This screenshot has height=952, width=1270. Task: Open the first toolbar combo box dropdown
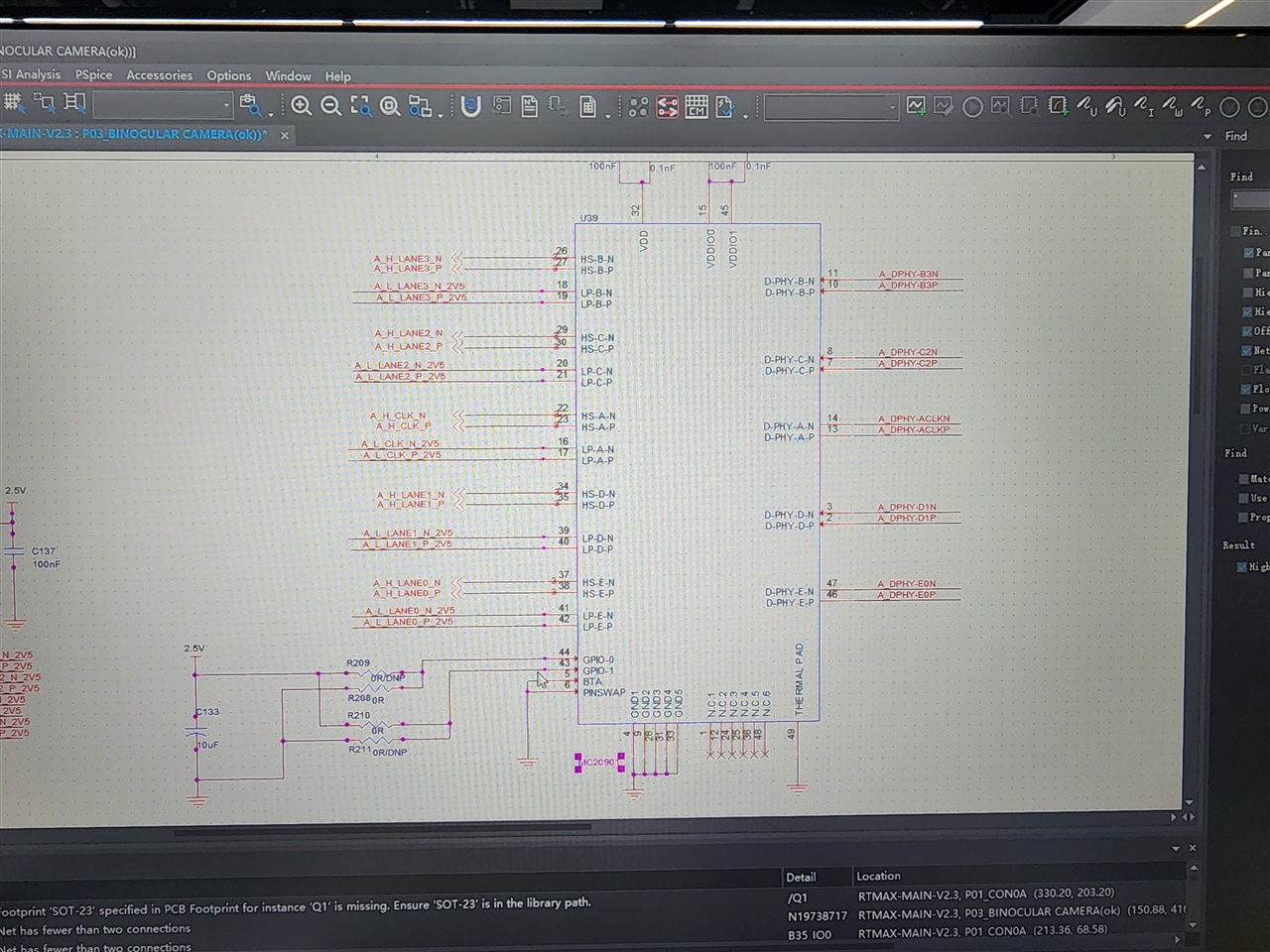pos(226,105)
